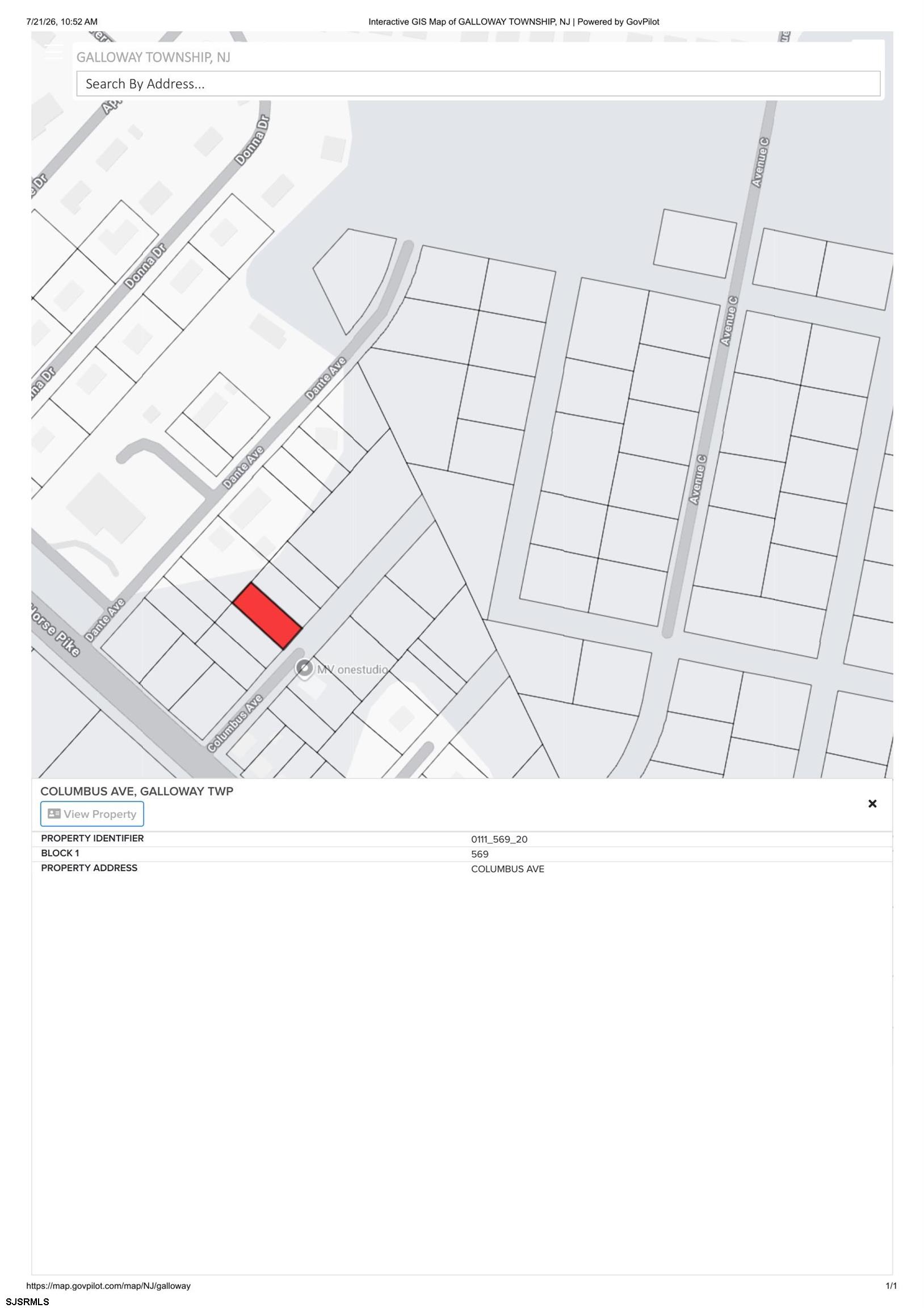
Task: Select the red highlighted parcel
Action: pyautogui.click(x=267, y=615)
